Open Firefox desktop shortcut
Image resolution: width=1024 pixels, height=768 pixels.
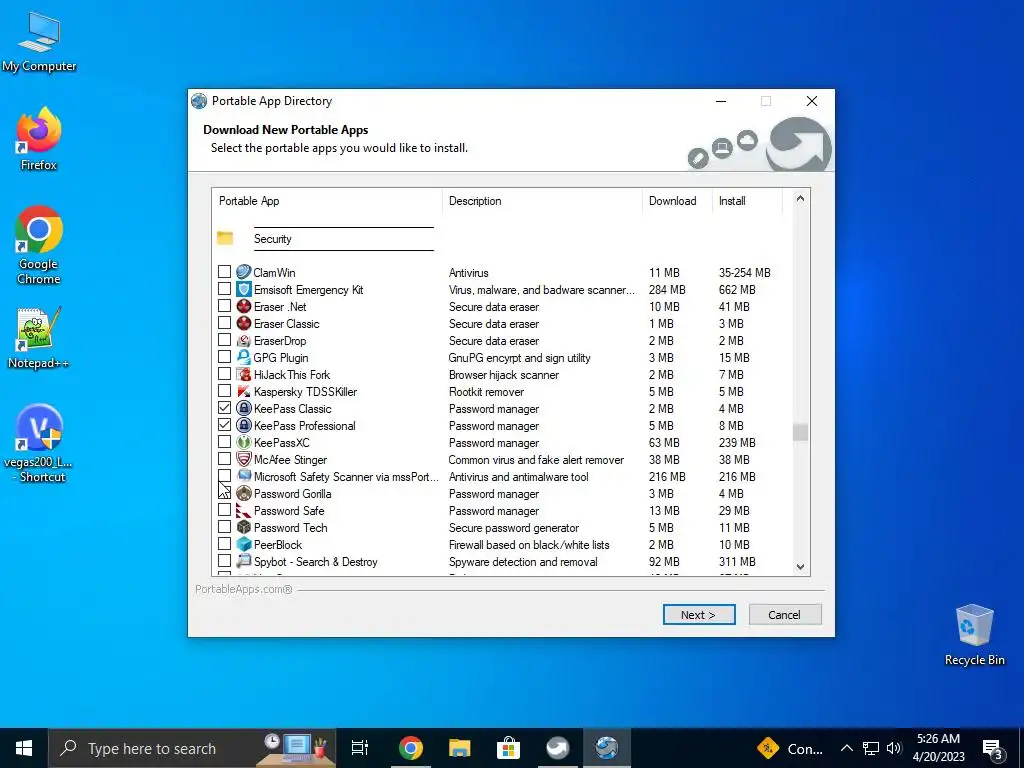(39, 138)
